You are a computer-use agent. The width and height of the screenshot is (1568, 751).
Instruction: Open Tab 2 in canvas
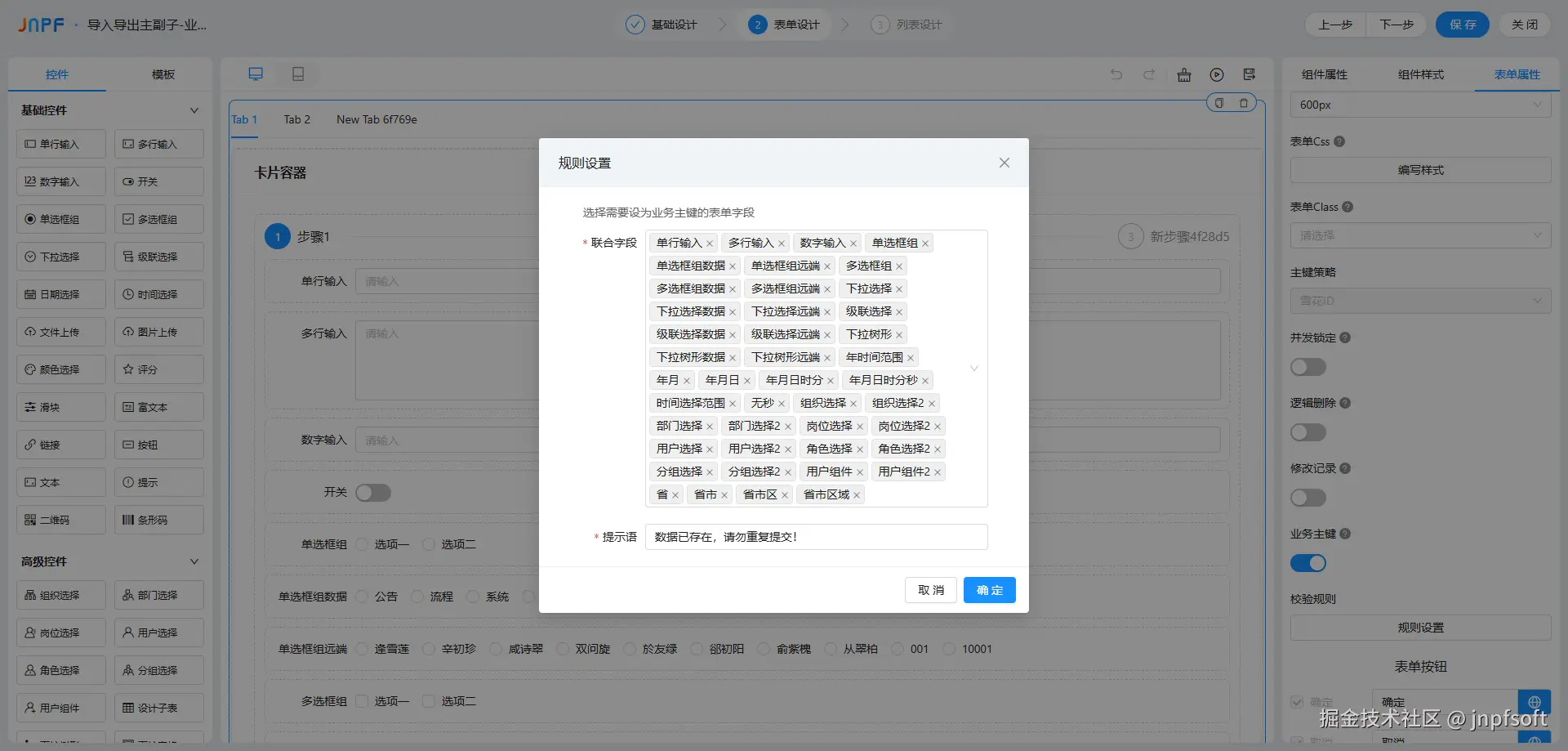(x=297, y=119)
